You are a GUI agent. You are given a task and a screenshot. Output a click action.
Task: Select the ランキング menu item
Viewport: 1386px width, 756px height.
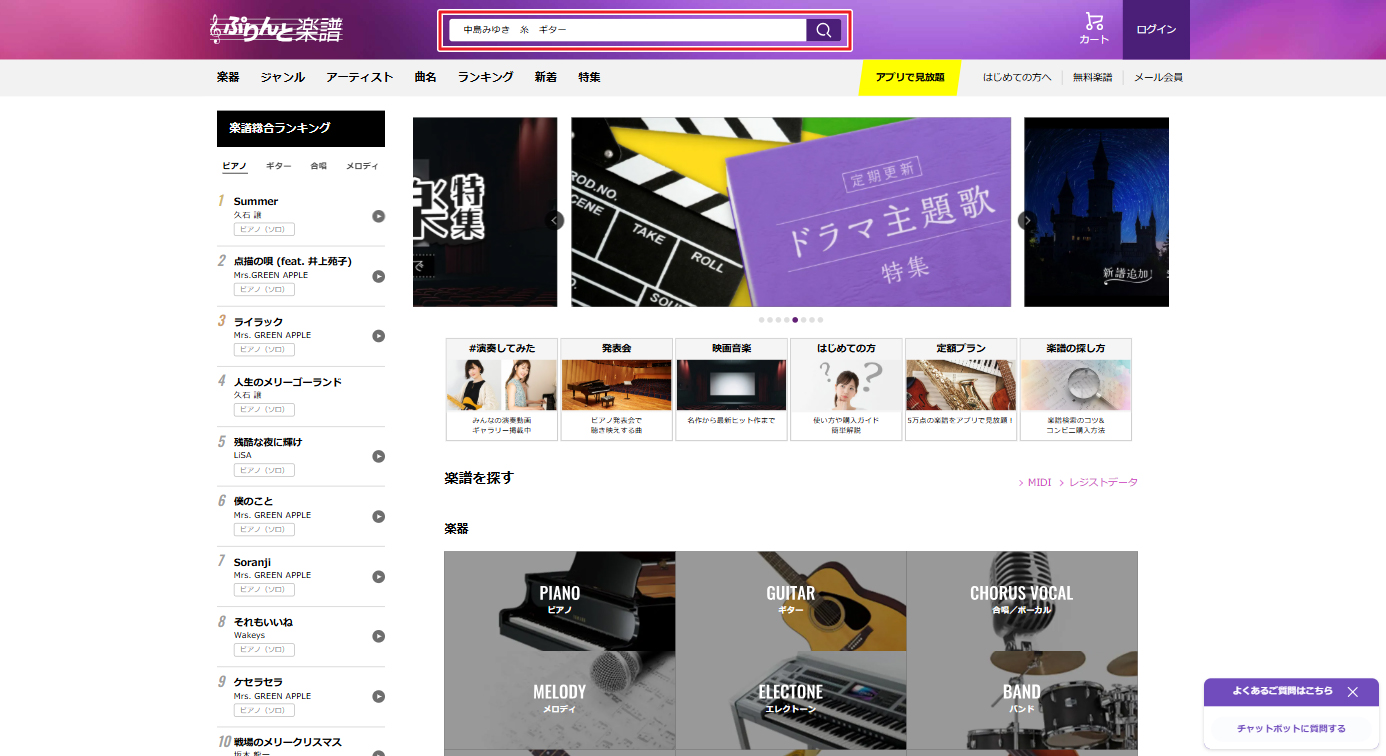coord(485,76)
